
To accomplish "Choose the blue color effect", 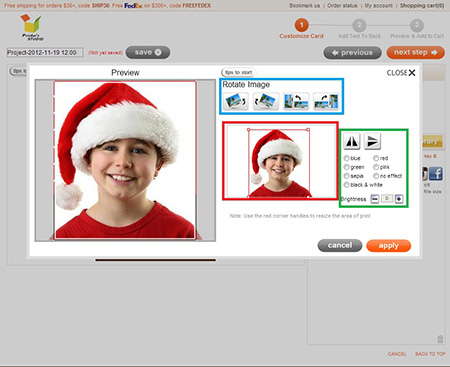I will [x=346, y=158].
